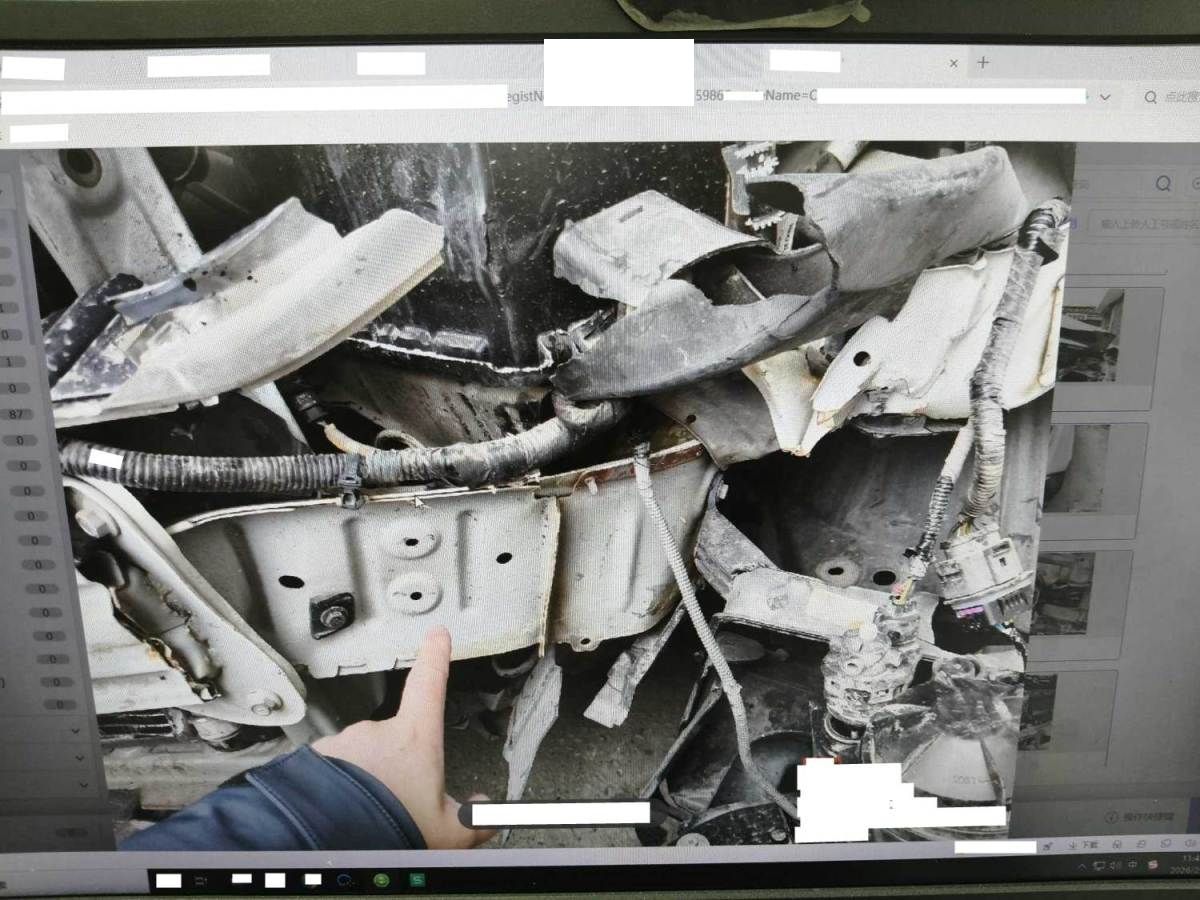Expand the address bar dropdown arrow
The height and width of the screenshot is (900, 1200).
point(1105,97)
